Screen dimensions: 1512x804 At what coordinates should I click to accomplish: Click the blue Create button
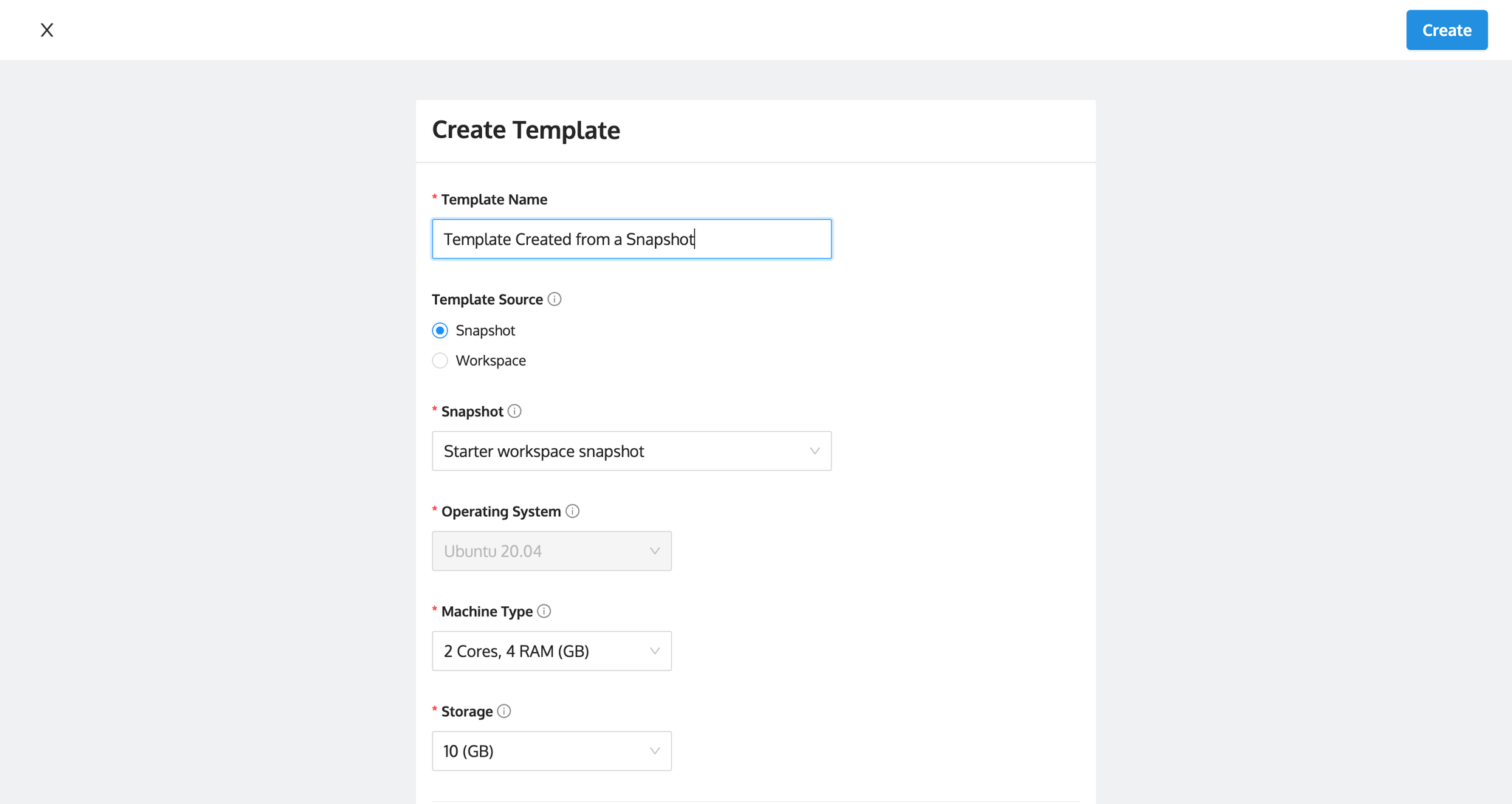1446,30
